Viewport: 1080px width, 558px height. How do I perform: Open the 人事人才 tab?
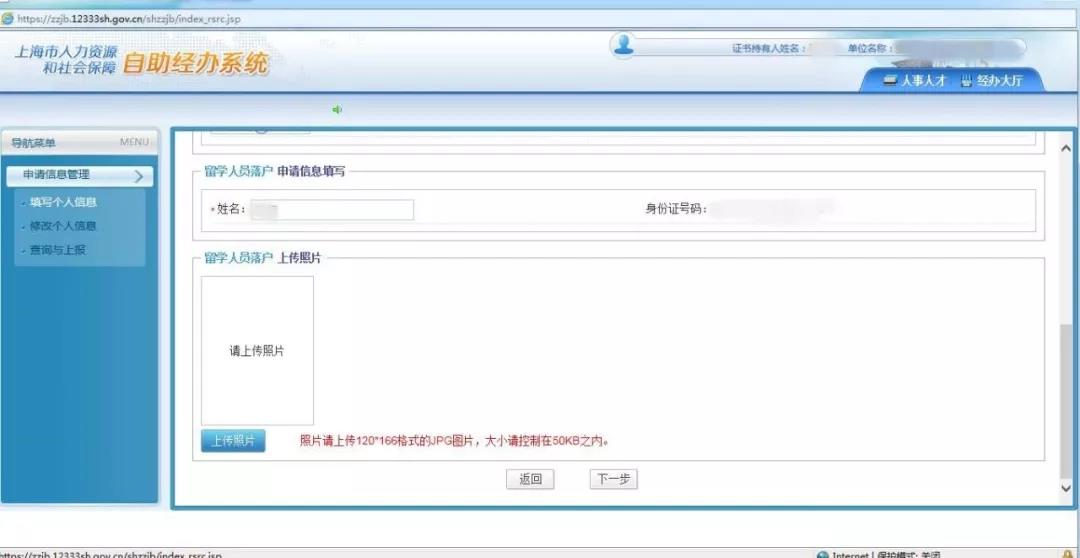[x=915, y=80]
